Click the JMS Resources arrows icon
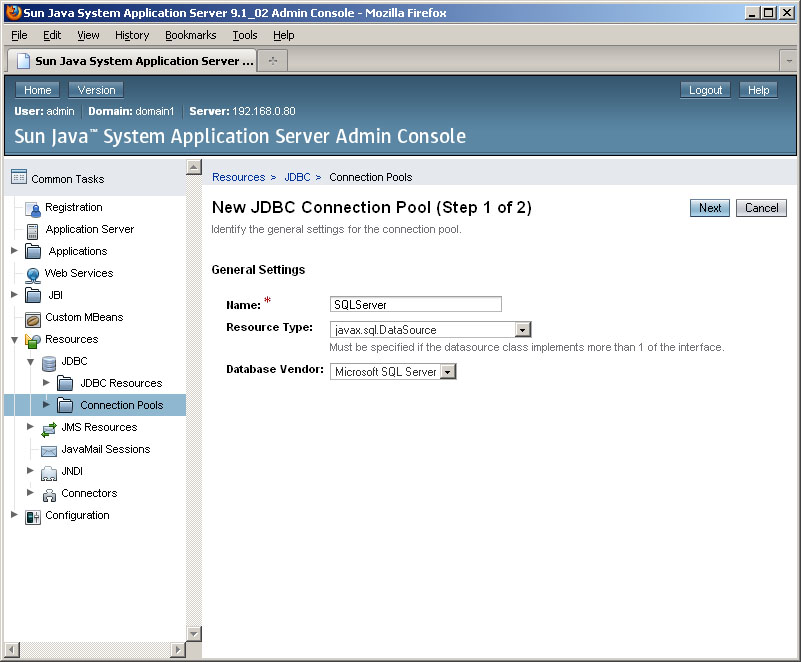 point(49,429)
